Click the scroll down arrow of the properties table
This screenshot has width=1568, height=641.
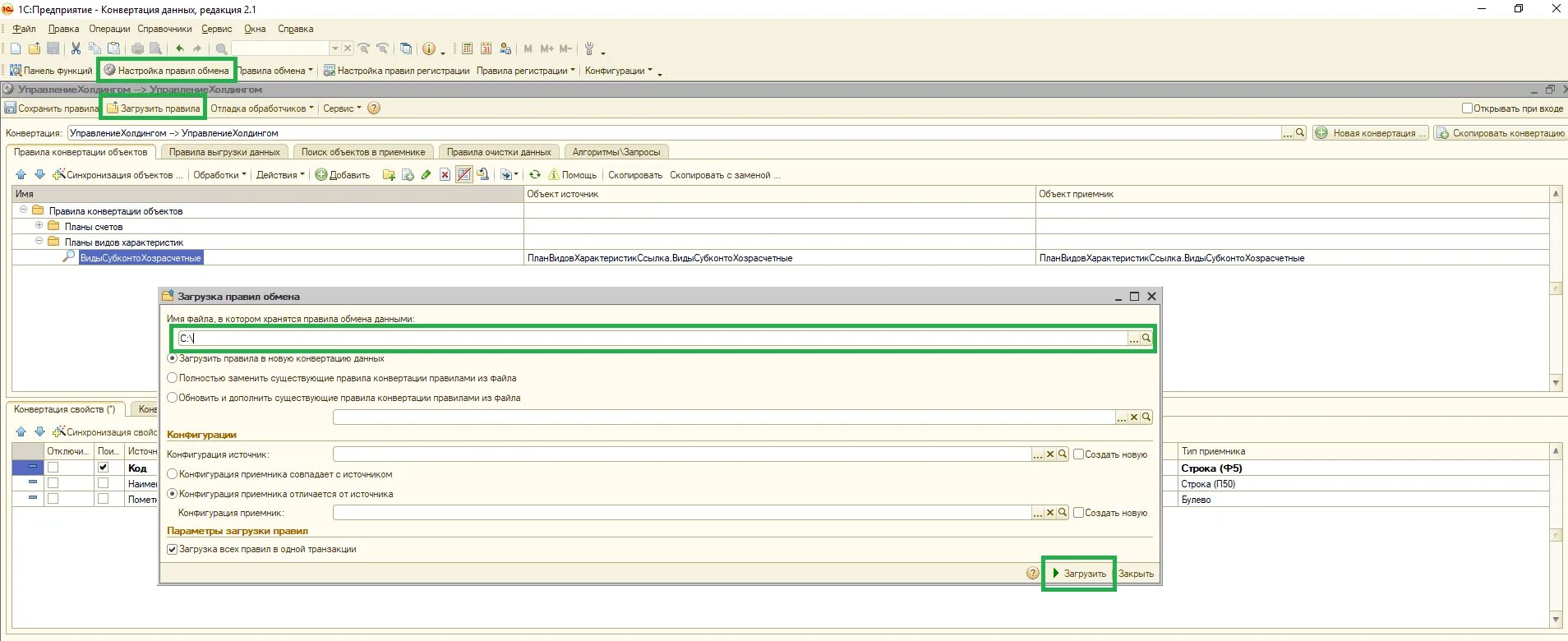pos(1556,619)
